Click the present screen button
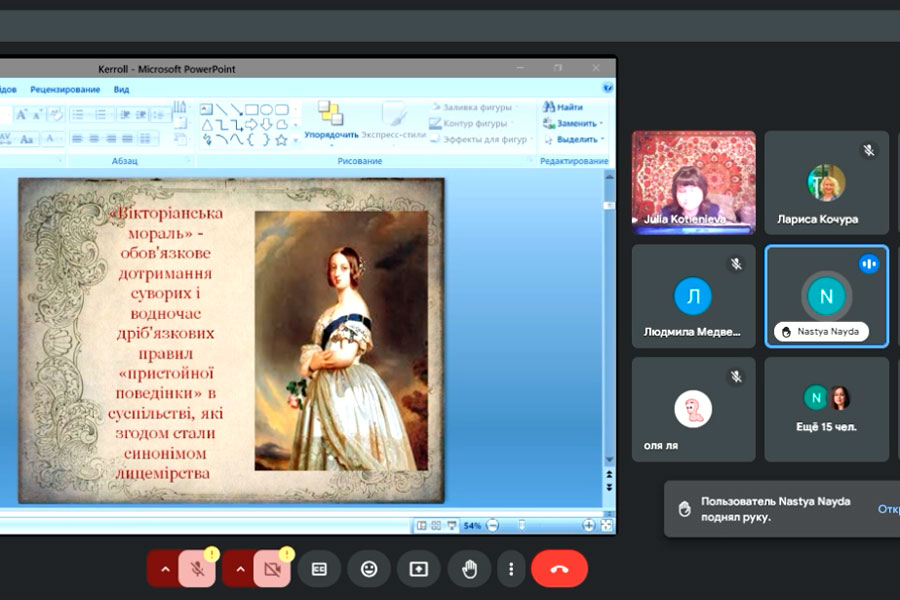The image size is (900, 600). pyautogui.click(x=418, y=569)
